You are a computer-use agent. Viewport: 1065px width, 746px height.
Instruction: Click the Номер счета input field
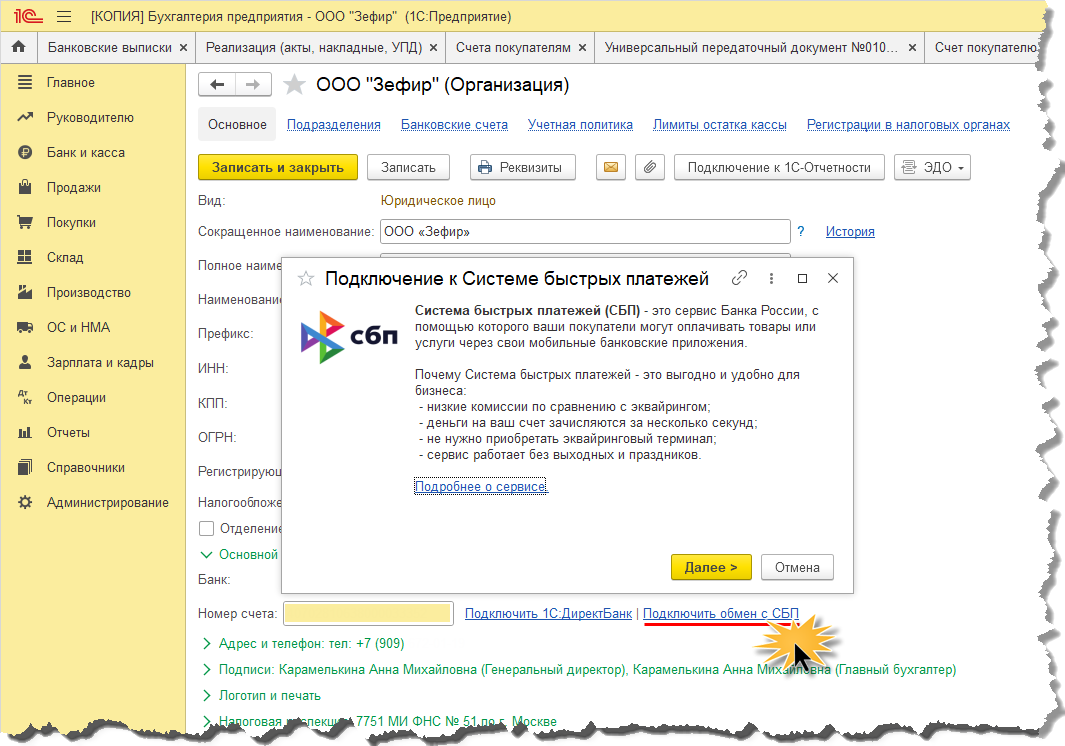point(367,613)
